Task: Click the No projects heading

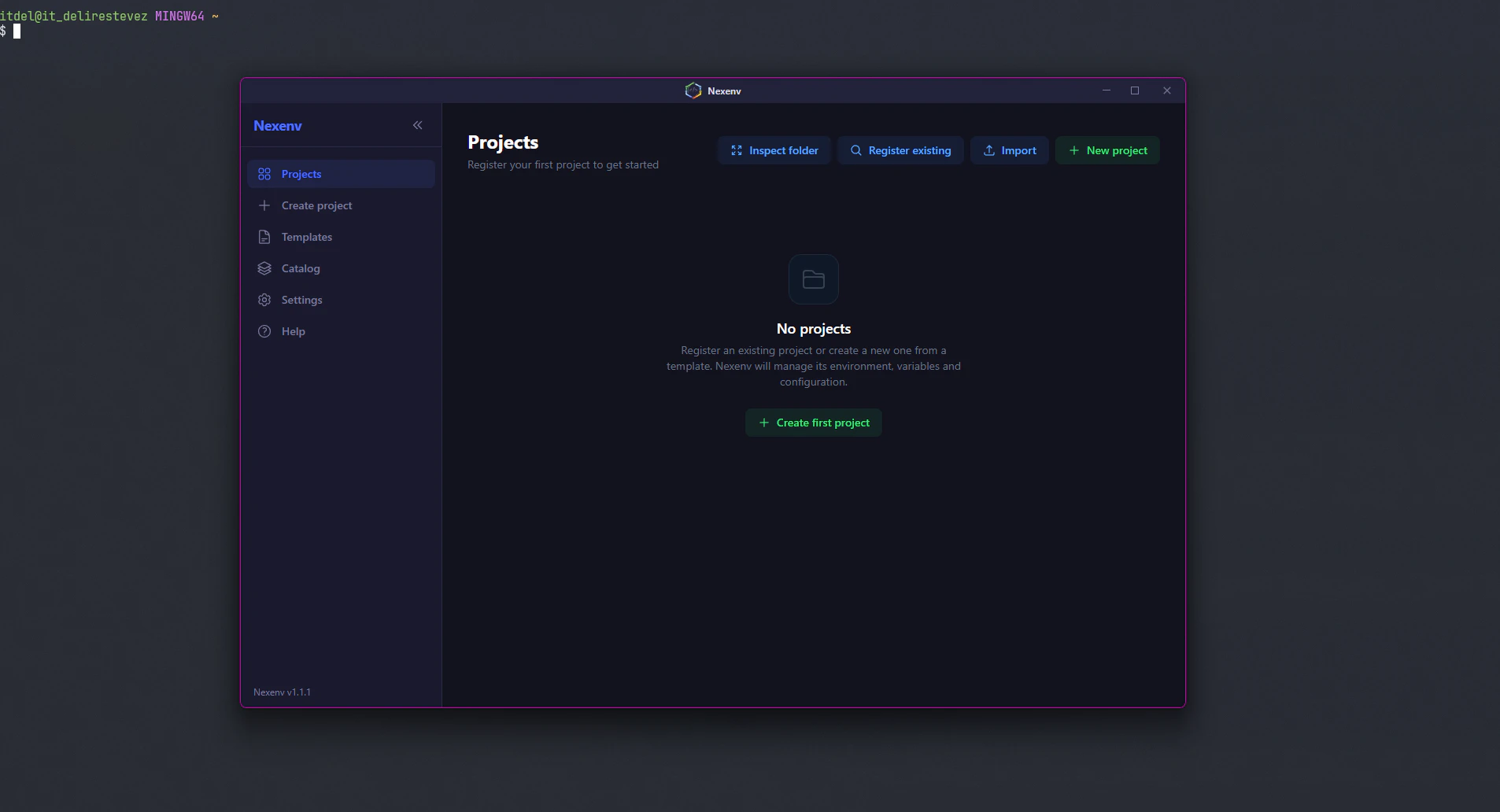Action: (814, 329)
